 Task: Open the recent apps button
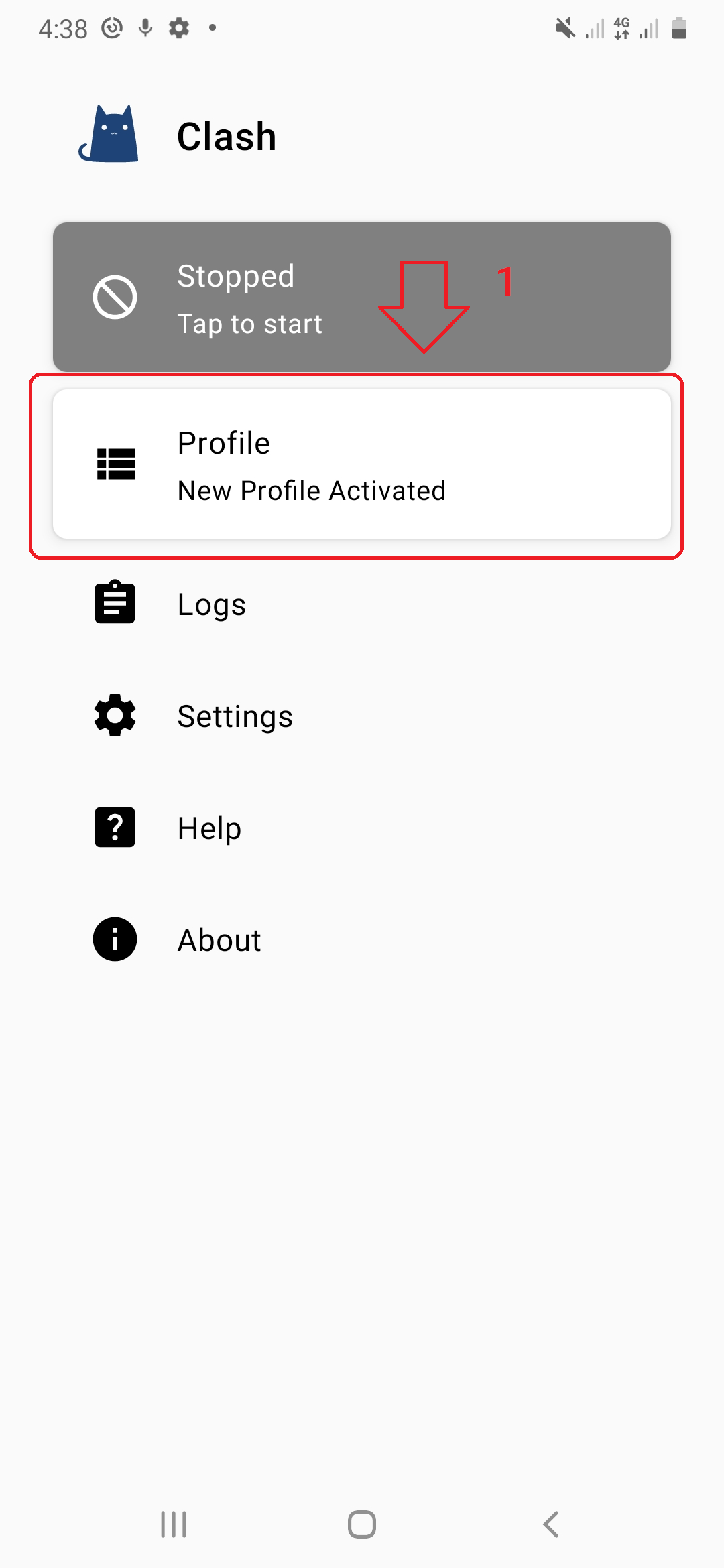tap(174, 1524)
